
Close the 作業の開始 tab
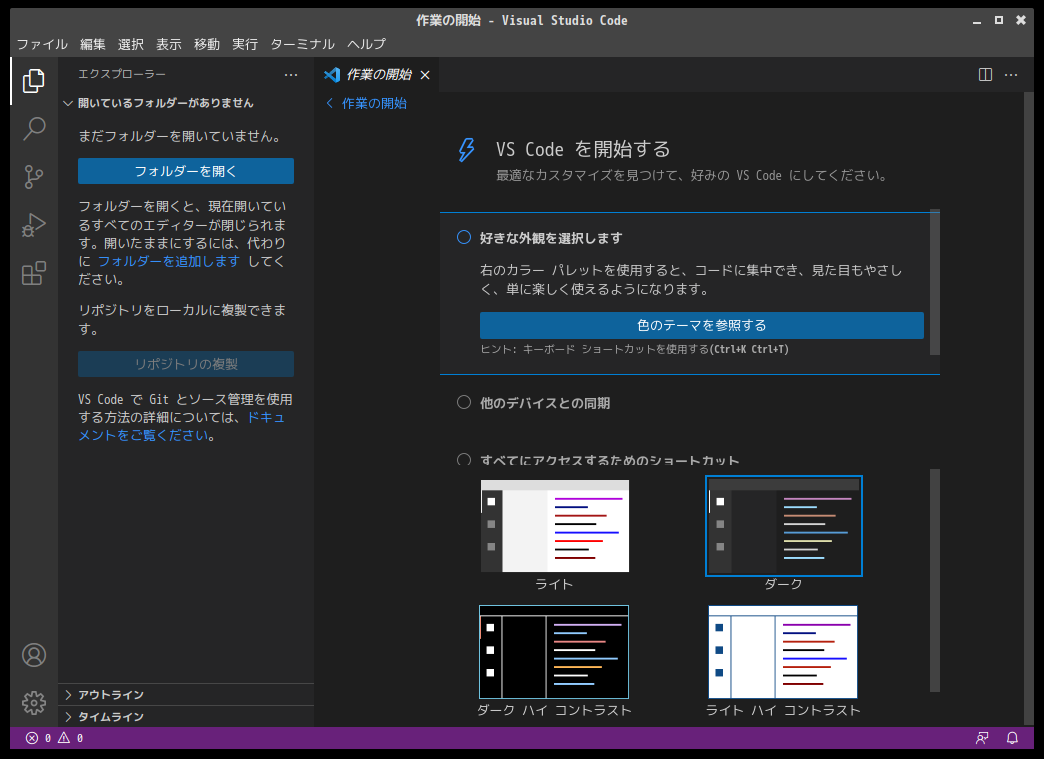coord(425,75)
